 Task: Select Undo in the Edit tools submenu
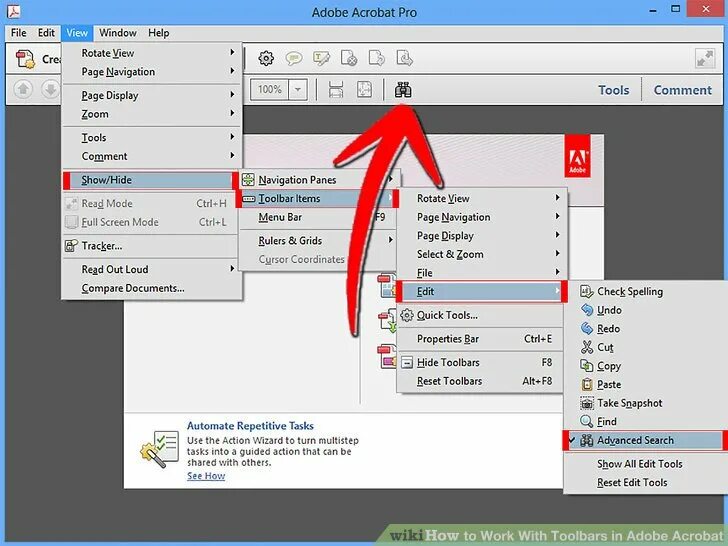tap(643, 310)
